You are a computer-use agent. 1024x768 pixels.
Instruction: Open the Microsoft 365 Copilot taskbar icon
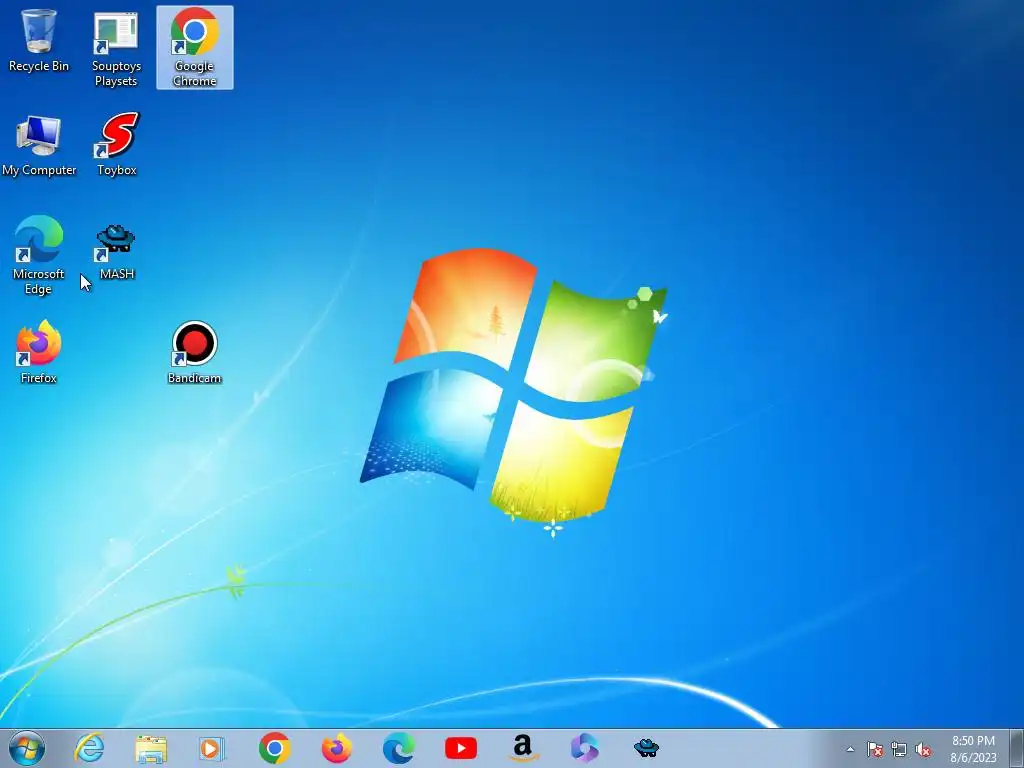tap(584, 748)
